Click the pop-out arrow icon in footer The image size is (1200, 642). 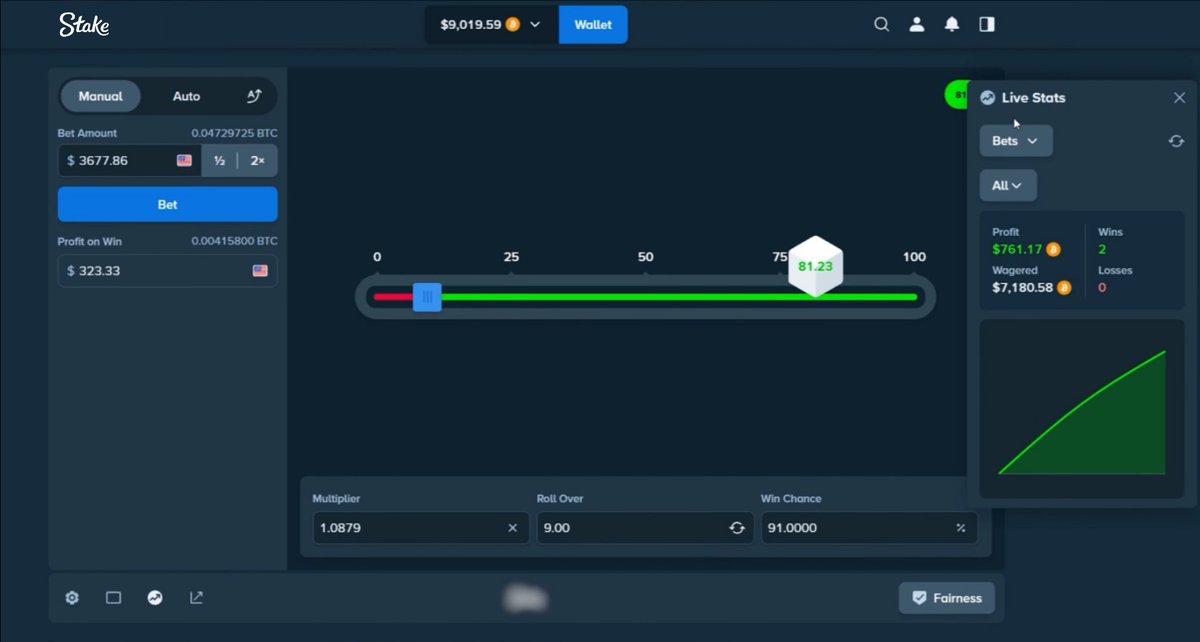pyautogui.click(x=196, y=598)
